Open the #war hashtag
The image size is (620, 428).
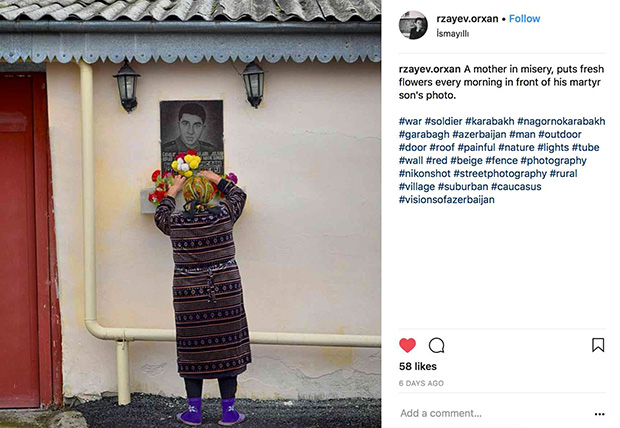pyautogui.click(x=410, y=121)
